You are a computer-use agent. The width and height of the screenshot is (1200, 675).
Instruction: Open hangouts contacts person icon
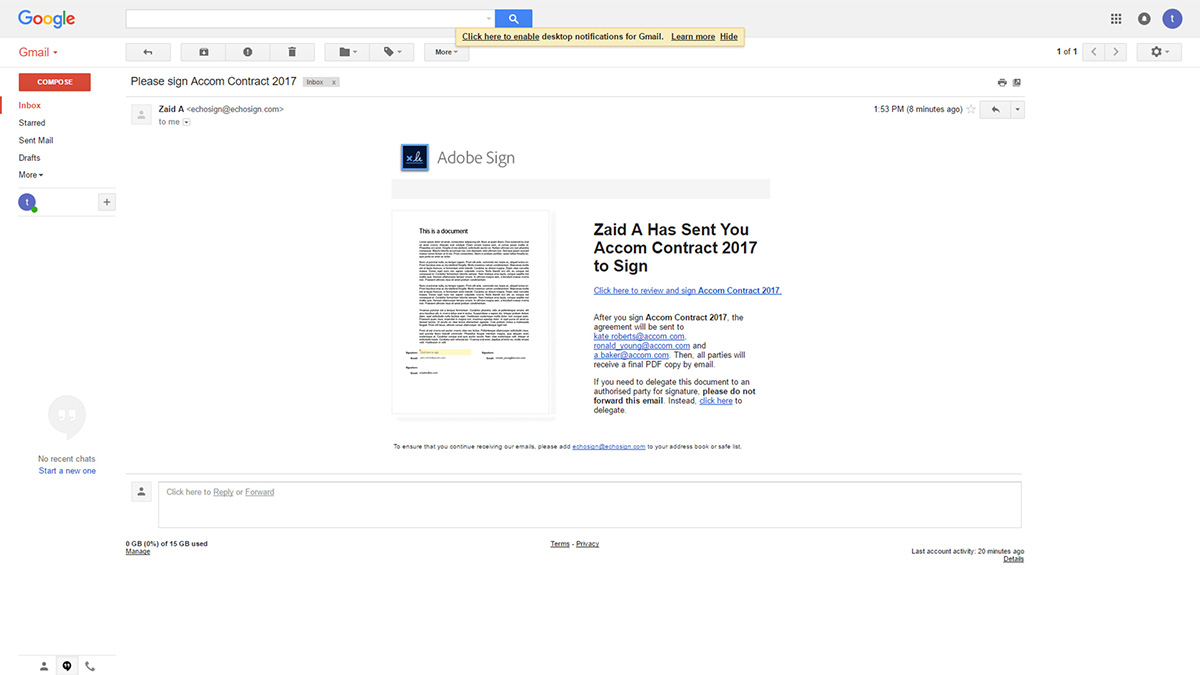[x=44, y=666]
